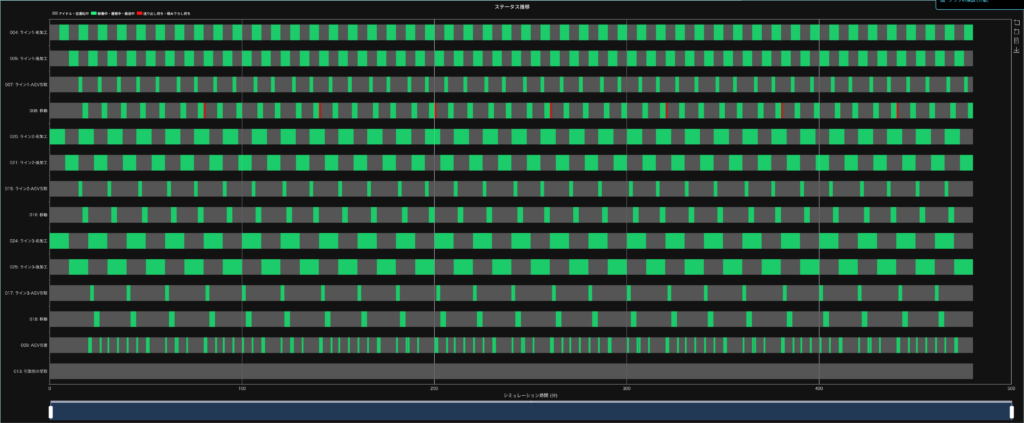Click the 400 tick label on time axis
The height and width of the screenshot is (423, 1024).
pyautogui.click(x=819, y=388)
